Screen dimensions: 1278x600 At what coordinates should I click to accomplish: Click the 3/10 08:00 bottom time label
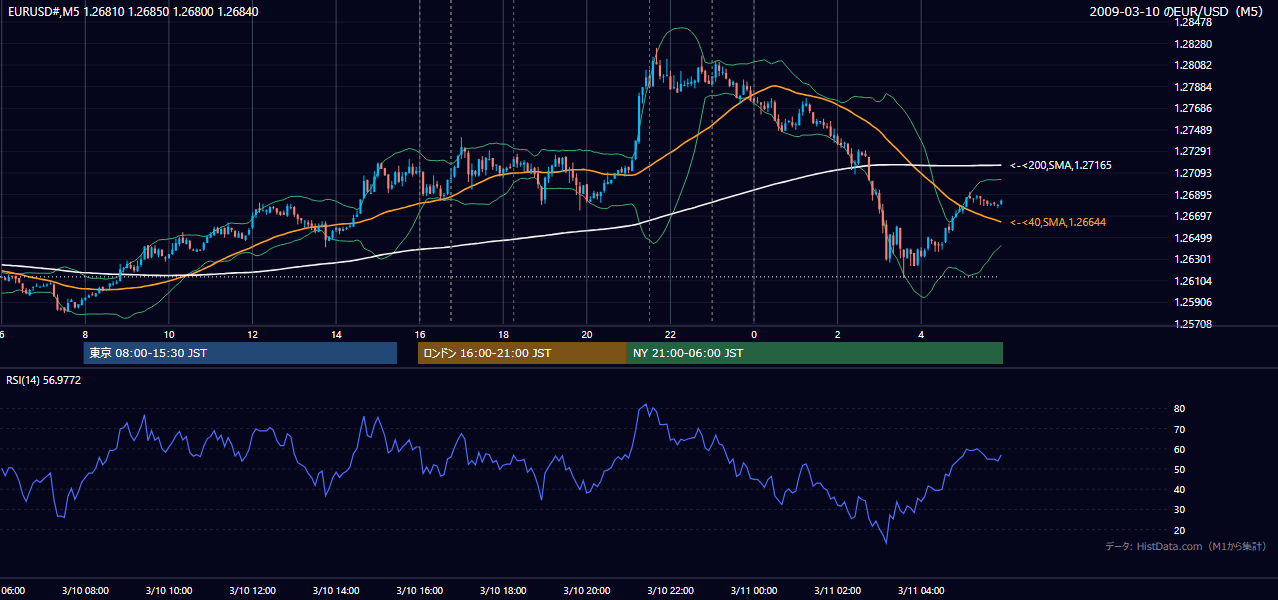pos(83,590)
